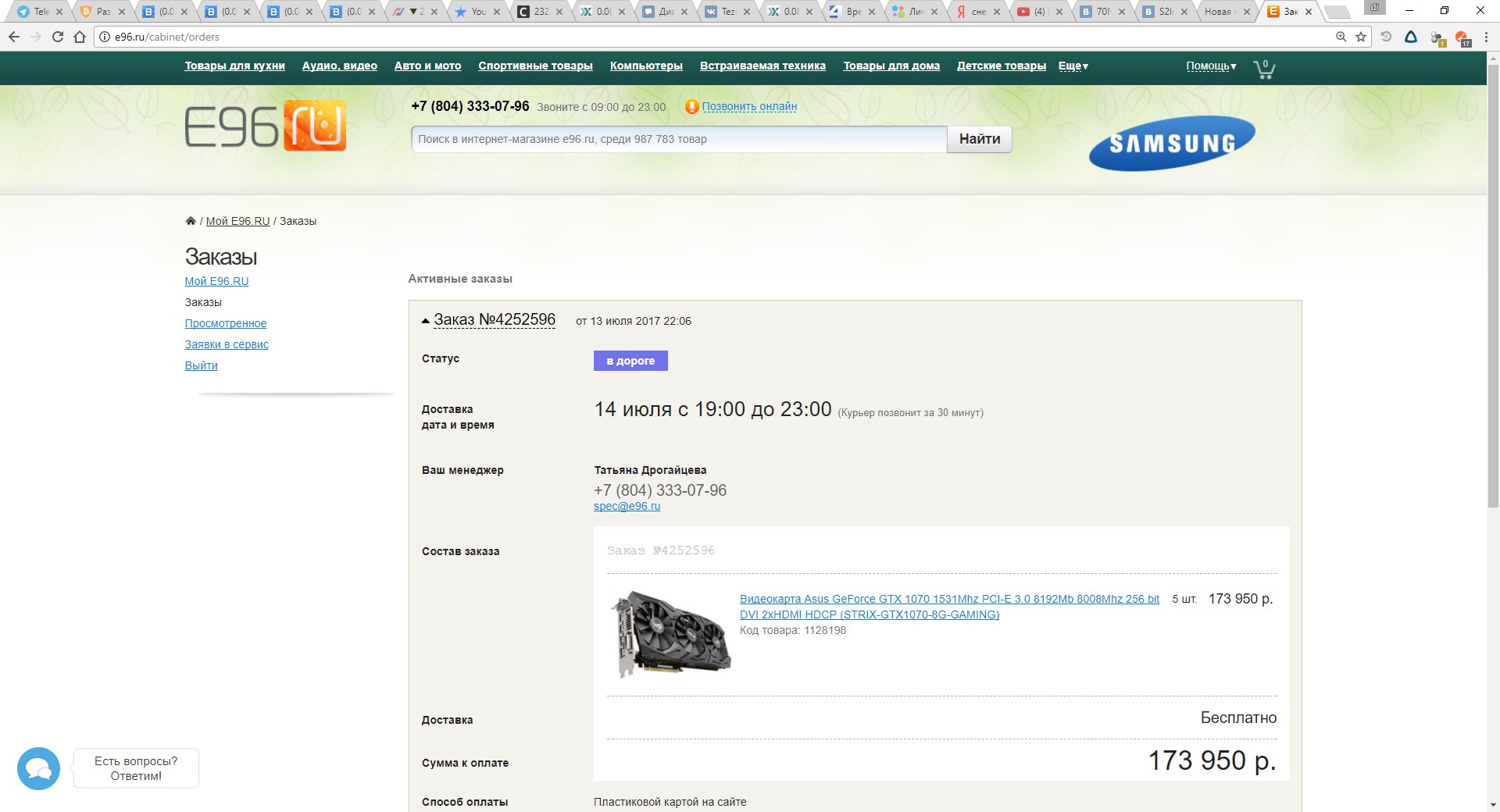Screen dimensions: 1500x812
Task: Open 'Авто и мото' category
Action: (x=427, y=66)
